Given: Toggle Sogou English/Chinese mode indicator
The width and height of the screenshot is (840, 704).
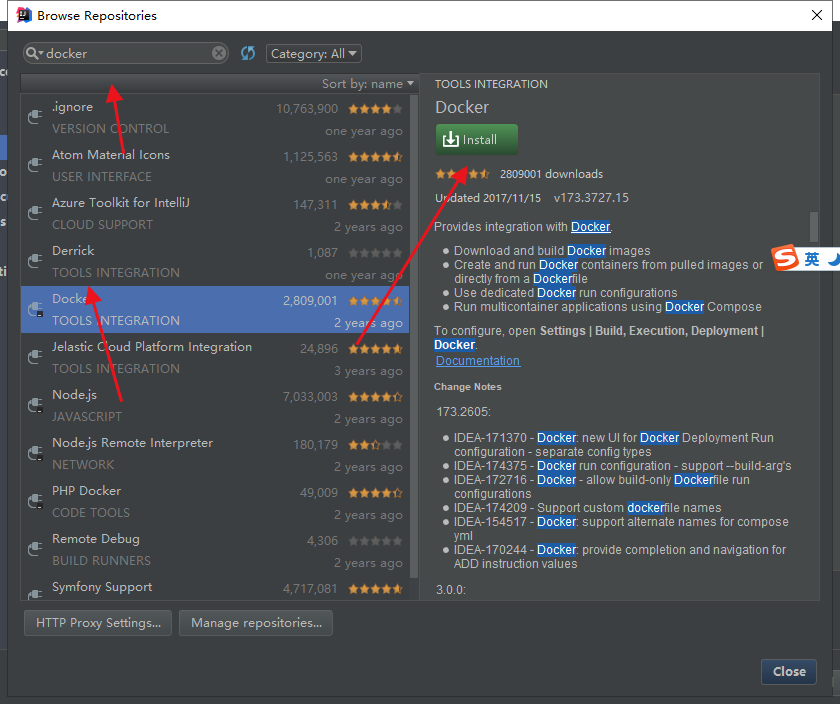Looking at the screenshot, I should pyautogui.click(x=812, y=259).
